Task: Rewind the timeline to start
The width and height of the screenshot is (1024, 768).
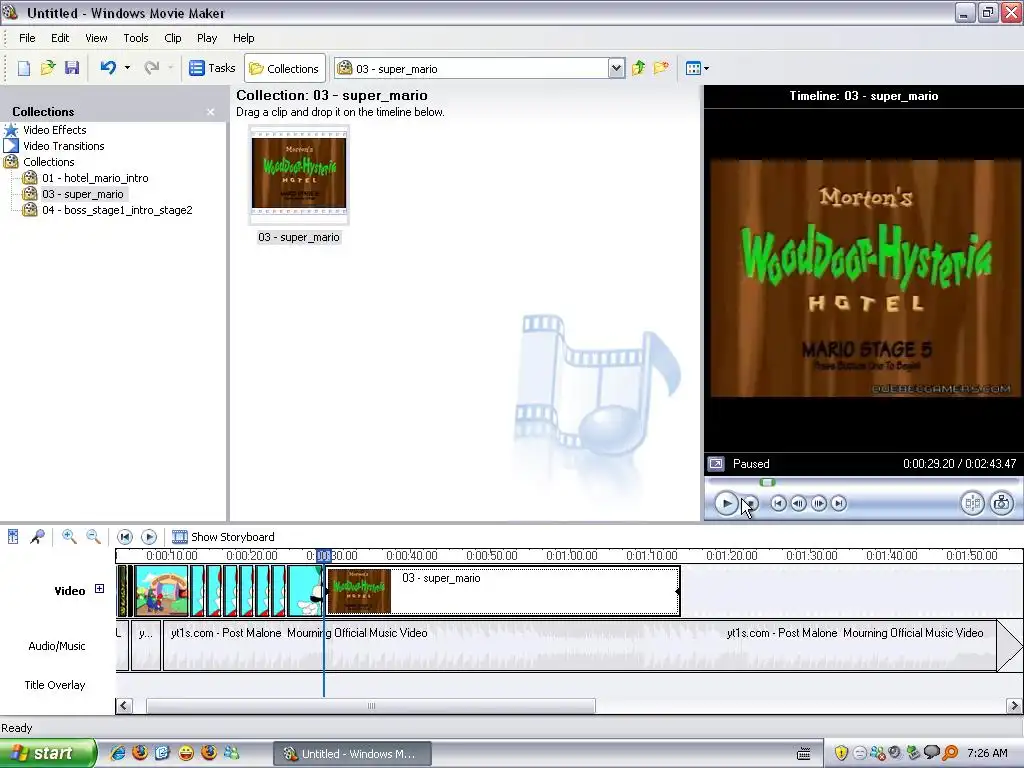Action: click(x=125, y=537)
